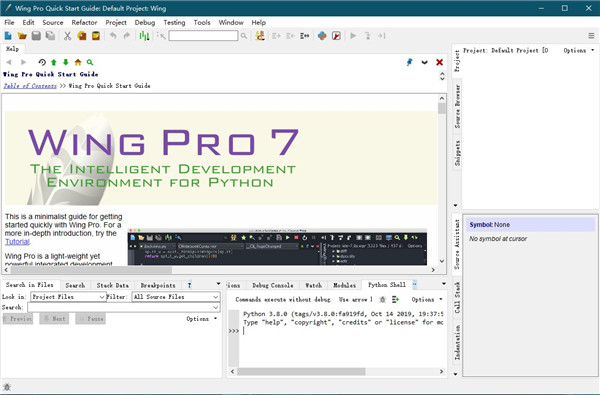Undo the last edit via toolbar arrow
Screen dimensions: 600x395
click(113, 36)
